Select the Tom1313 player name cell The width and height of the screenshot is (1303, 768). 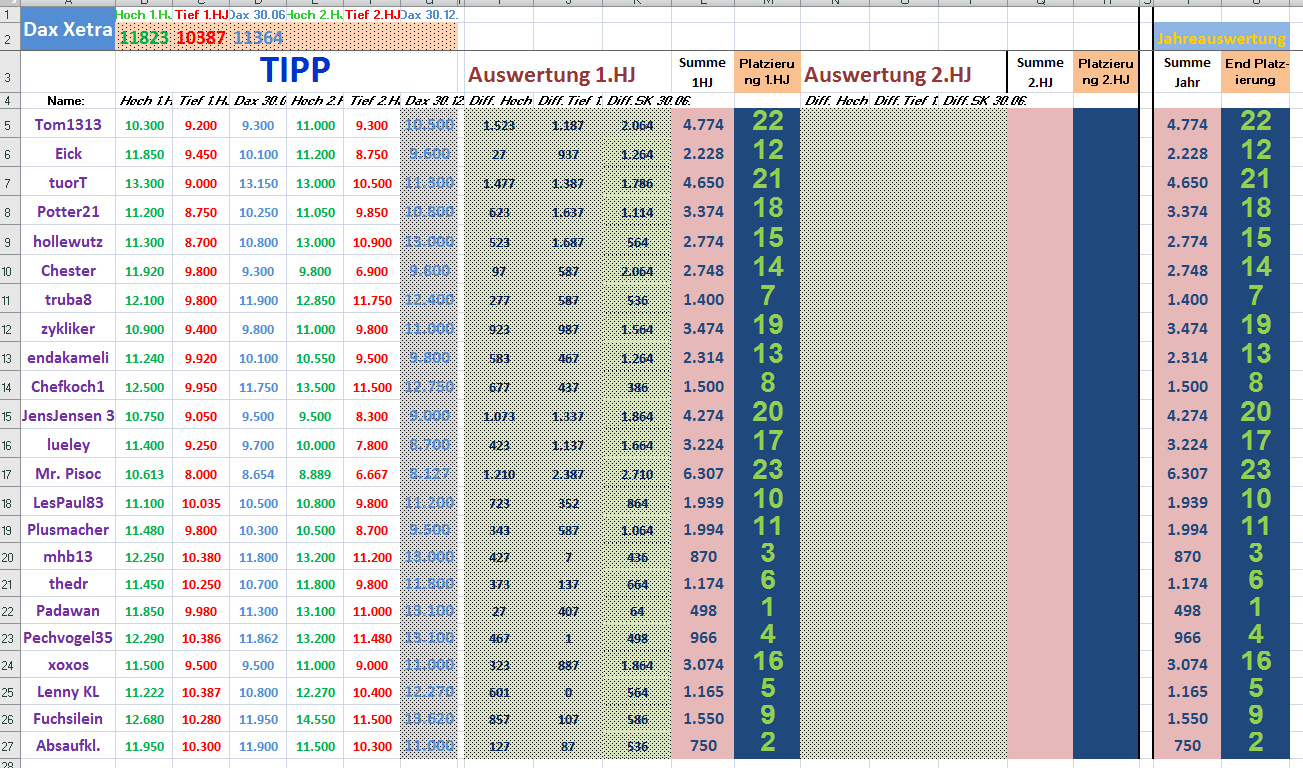coord(66,125)
